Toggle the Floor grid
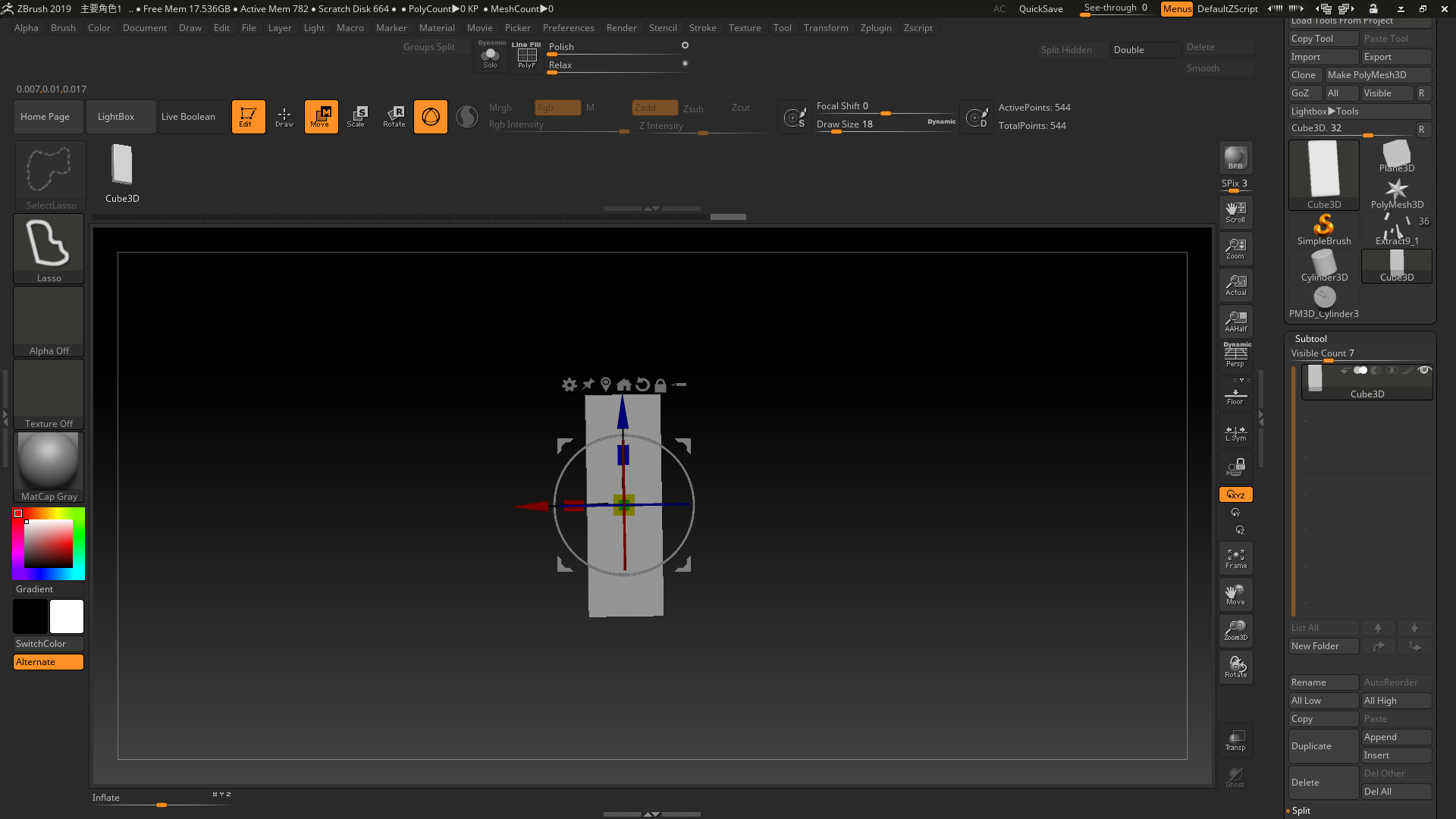The width and height of the screenshot is (1456, 819). pos(1235,396)
